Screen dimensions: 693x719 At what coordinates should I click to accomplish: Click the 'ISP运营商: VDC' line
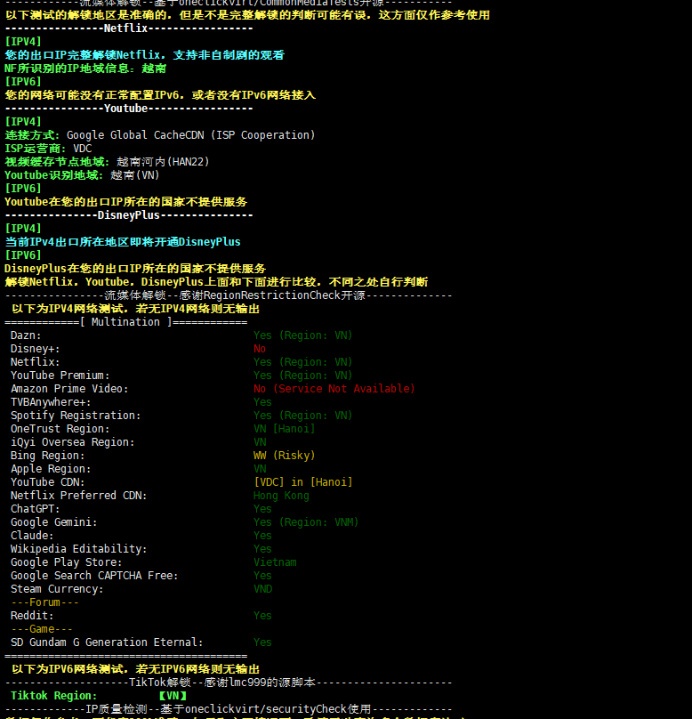click(x=48, y=148)
